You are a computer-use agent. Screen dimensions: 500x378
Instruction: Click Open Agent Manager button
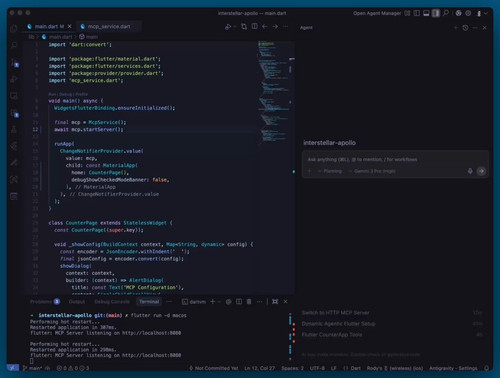(377, 13)
